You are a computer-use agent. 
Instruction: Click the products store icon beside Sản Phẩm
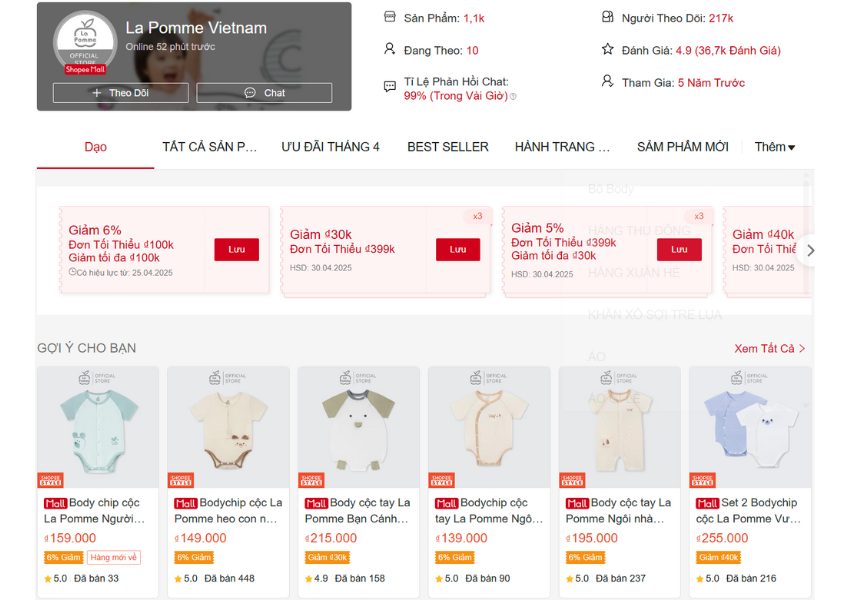[390, 17]
